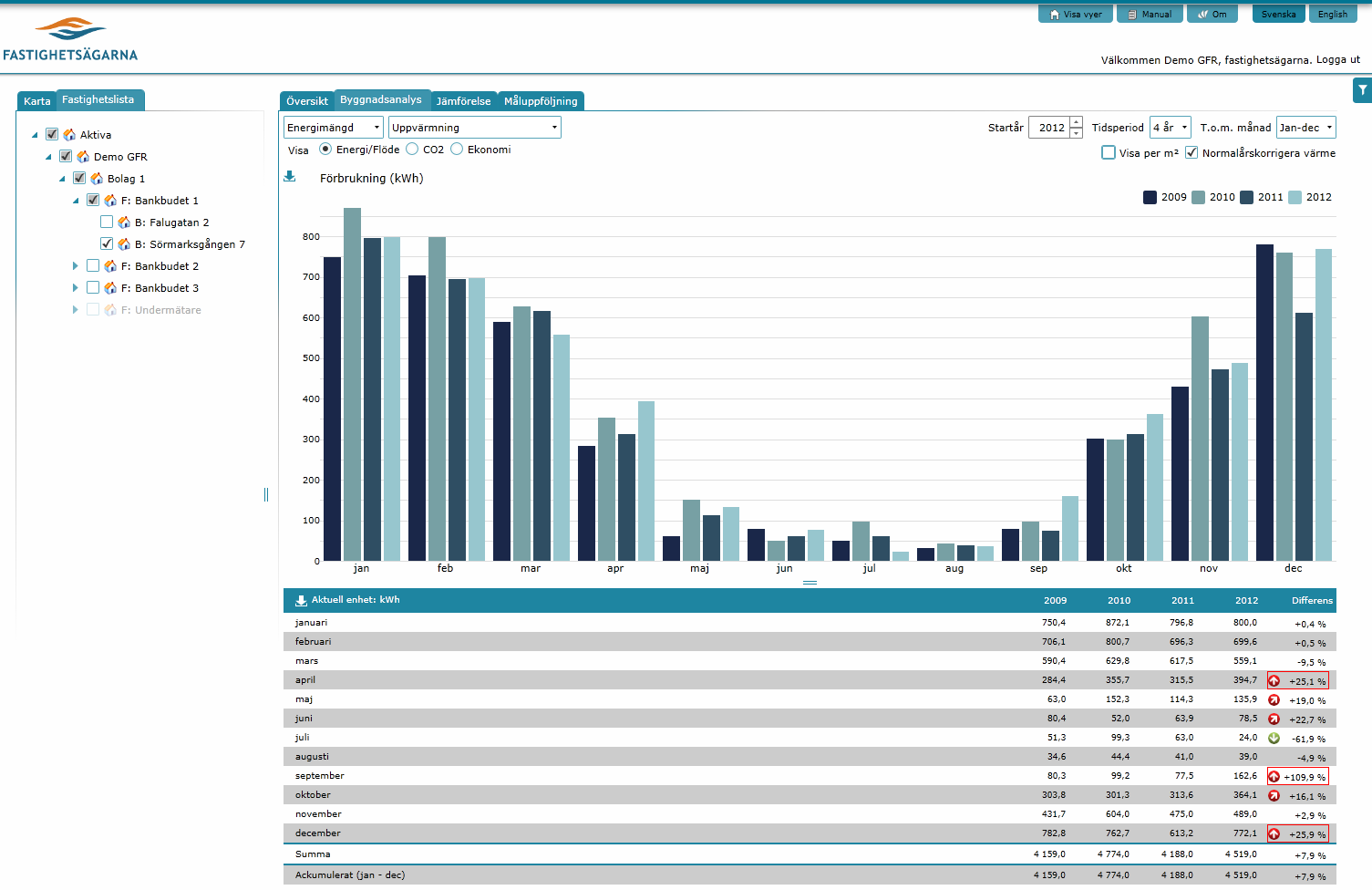Click the building icon beside Sörmarksgången 7
Screen dimensions: 1372x890
124,243
